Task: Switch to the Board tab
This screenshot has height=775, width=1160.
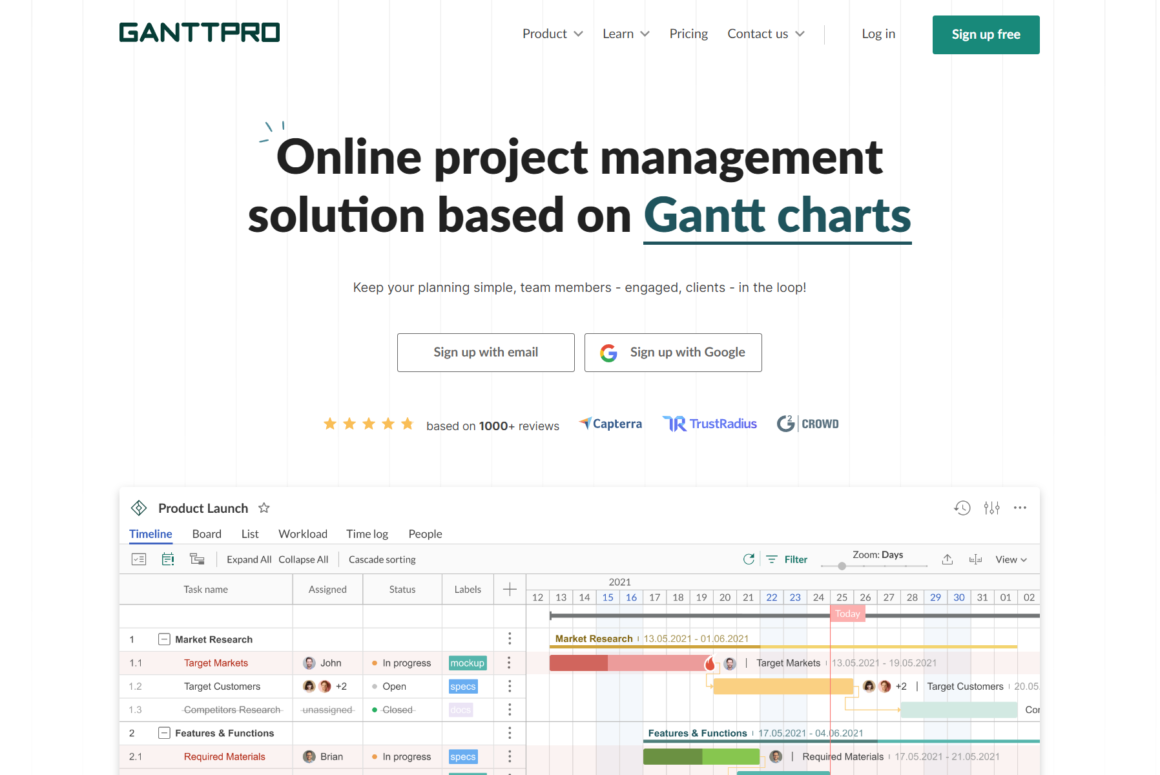Action: point(206,534)
